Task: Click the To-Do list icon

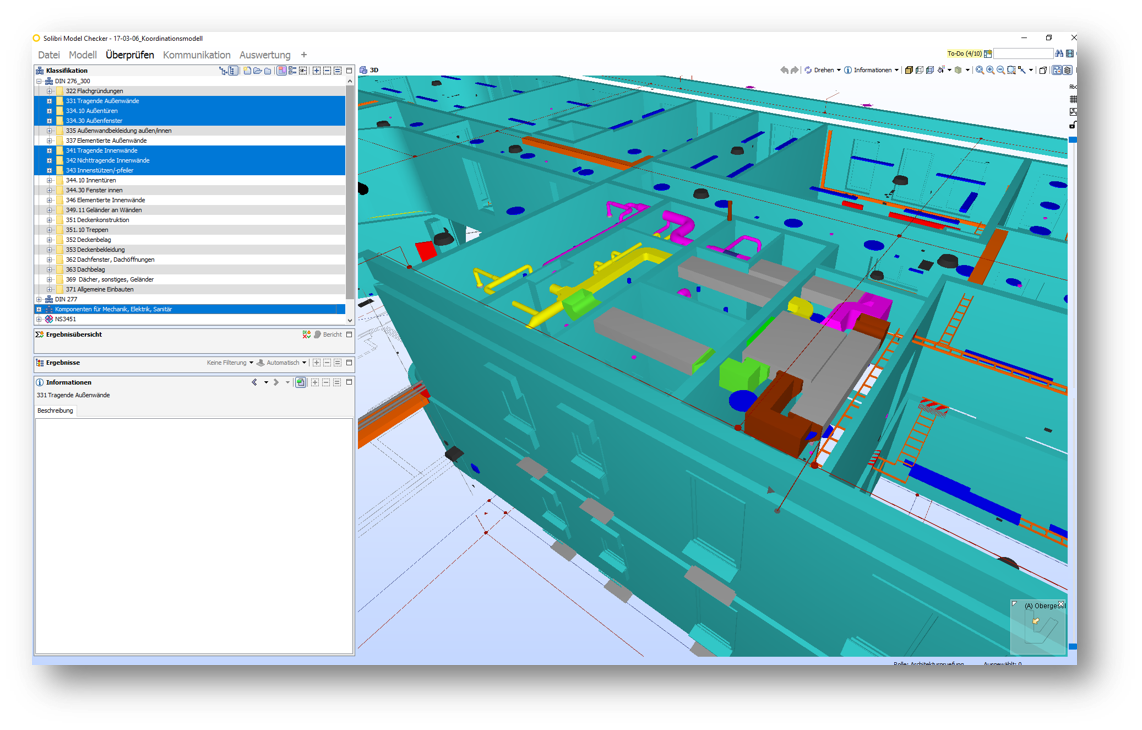Action: click(988, 53)
